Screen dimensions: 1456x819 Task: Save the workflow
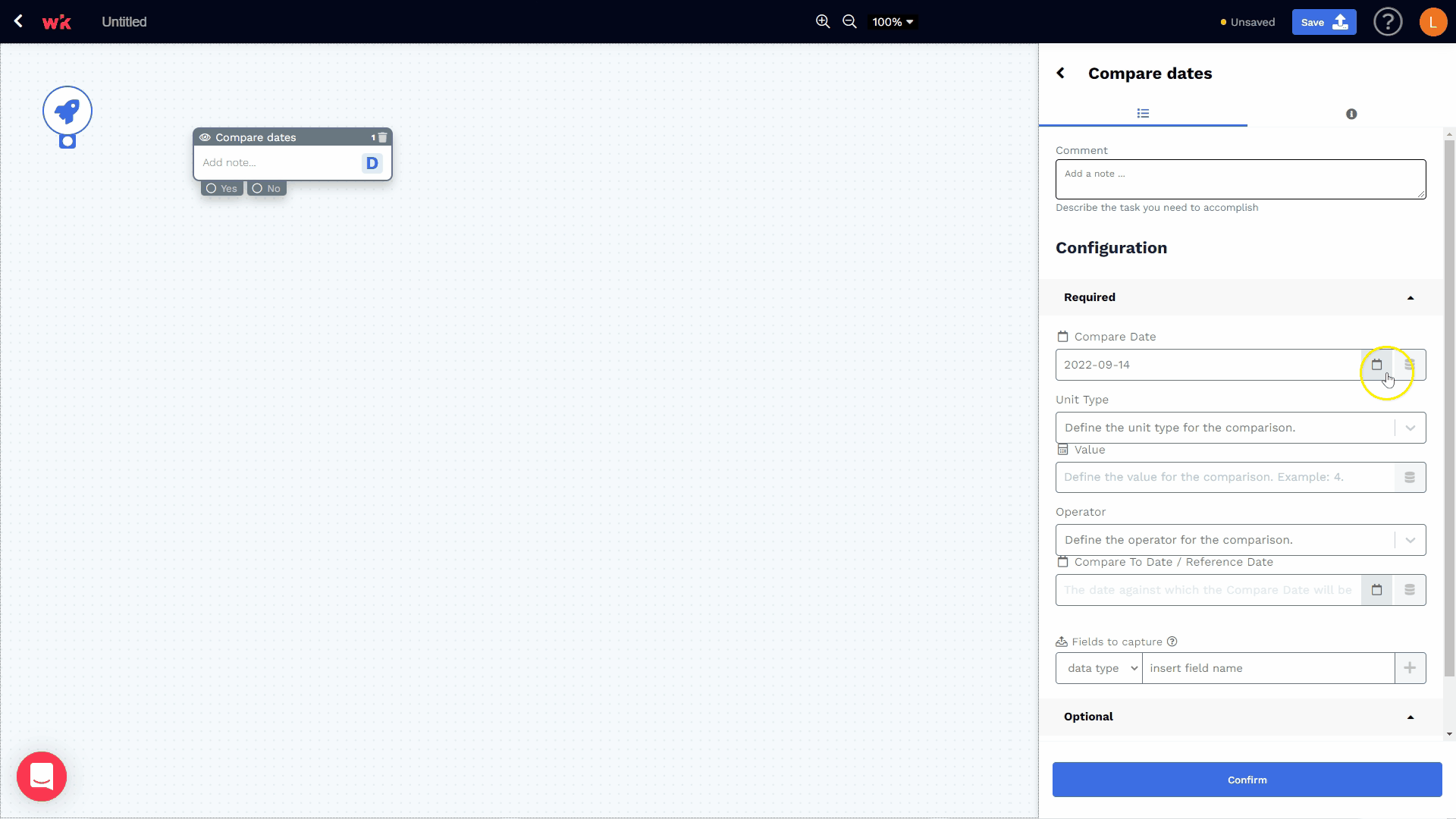tap(1324, 22)
